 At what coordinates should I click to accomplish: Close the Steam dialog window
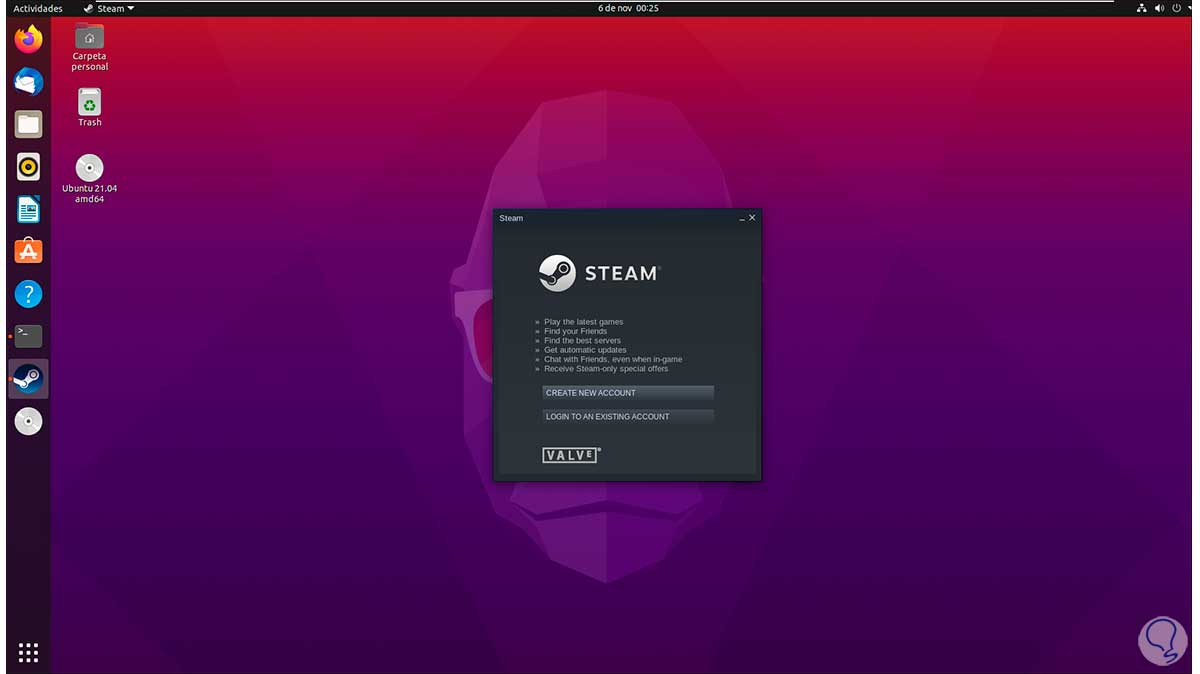pos(752,217)
